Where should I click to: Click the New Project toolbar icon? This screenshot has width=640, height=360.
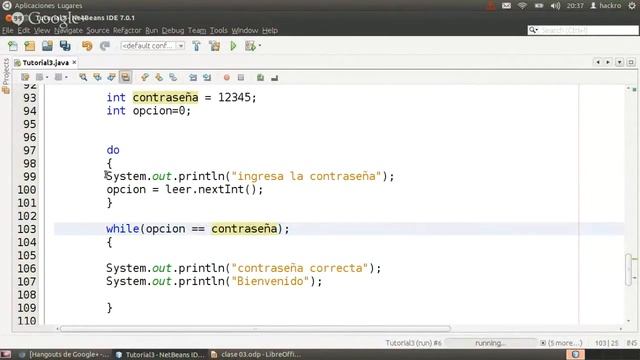click(x=30, y=46)
